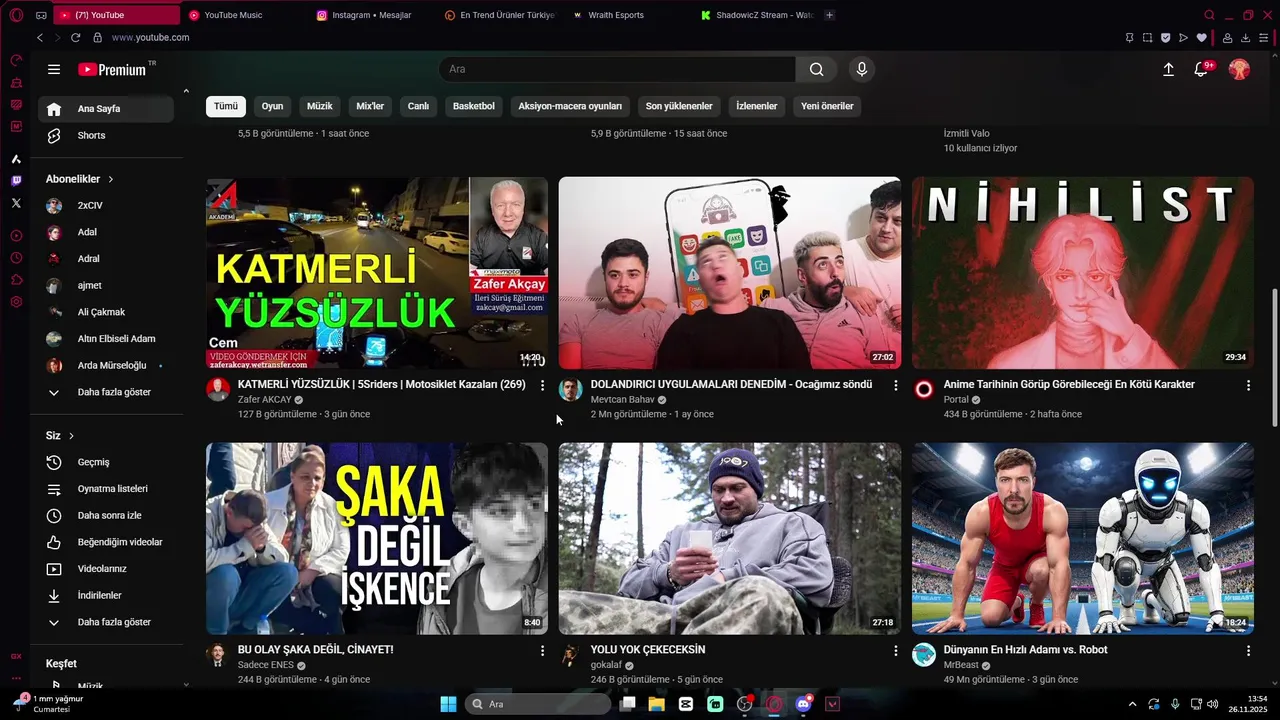
Task: Open the ŞAKA DEĞİL İŞKENCE thumbnail
Action: pos(377,539)
